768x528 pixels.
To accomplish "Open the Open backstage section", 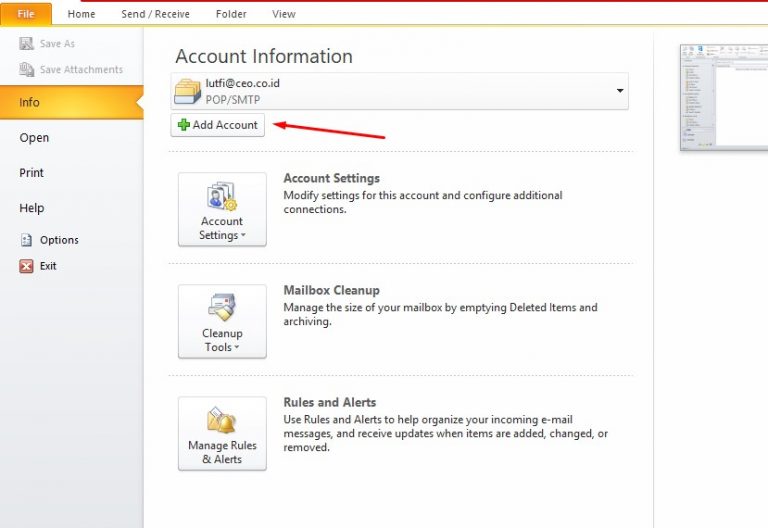I will pos(34,138).
